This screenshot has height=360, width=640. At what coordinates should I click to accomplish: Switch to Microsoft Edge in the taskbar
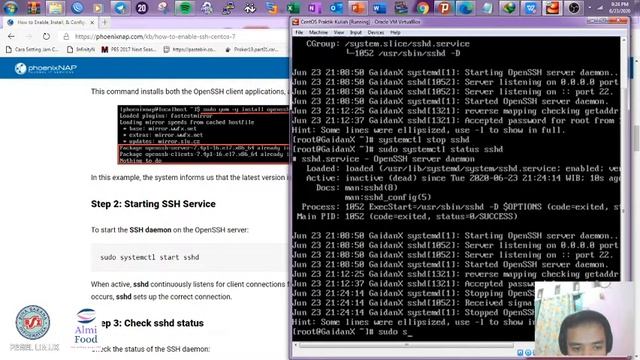click(466, 8)
